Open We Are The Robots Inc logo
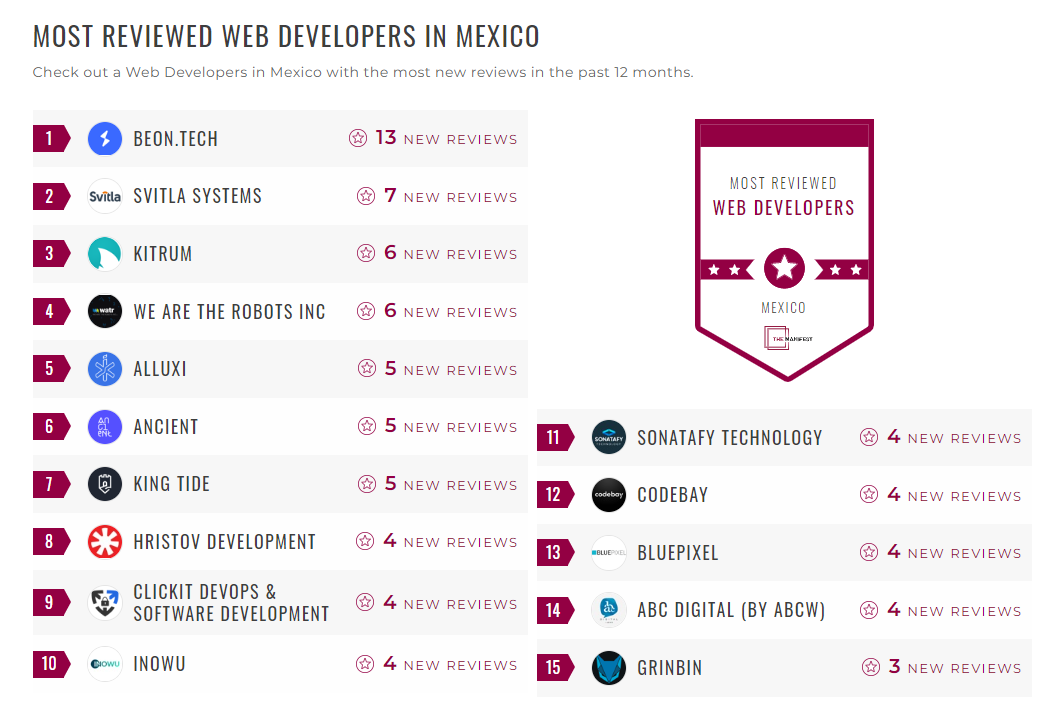1052x711 pixels. coord(105,311)
